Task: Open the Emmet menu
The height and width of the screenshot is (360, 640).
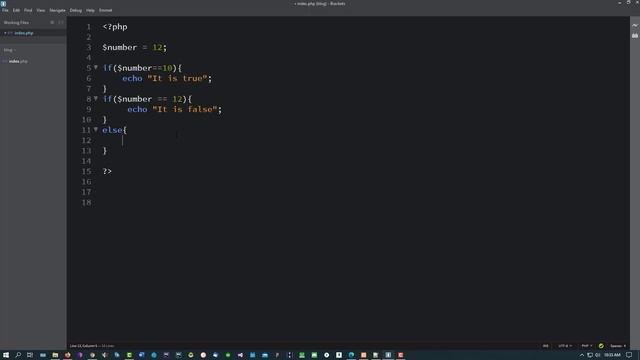Action: coord(105,10)
